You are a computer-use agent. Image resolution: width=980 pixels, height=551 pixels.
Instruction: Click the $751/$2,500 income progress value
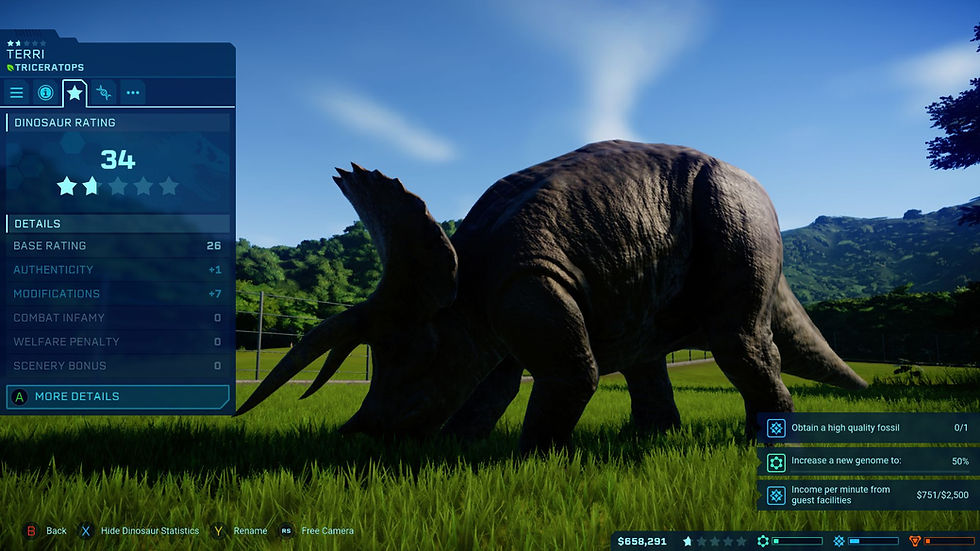coord(942,495)
